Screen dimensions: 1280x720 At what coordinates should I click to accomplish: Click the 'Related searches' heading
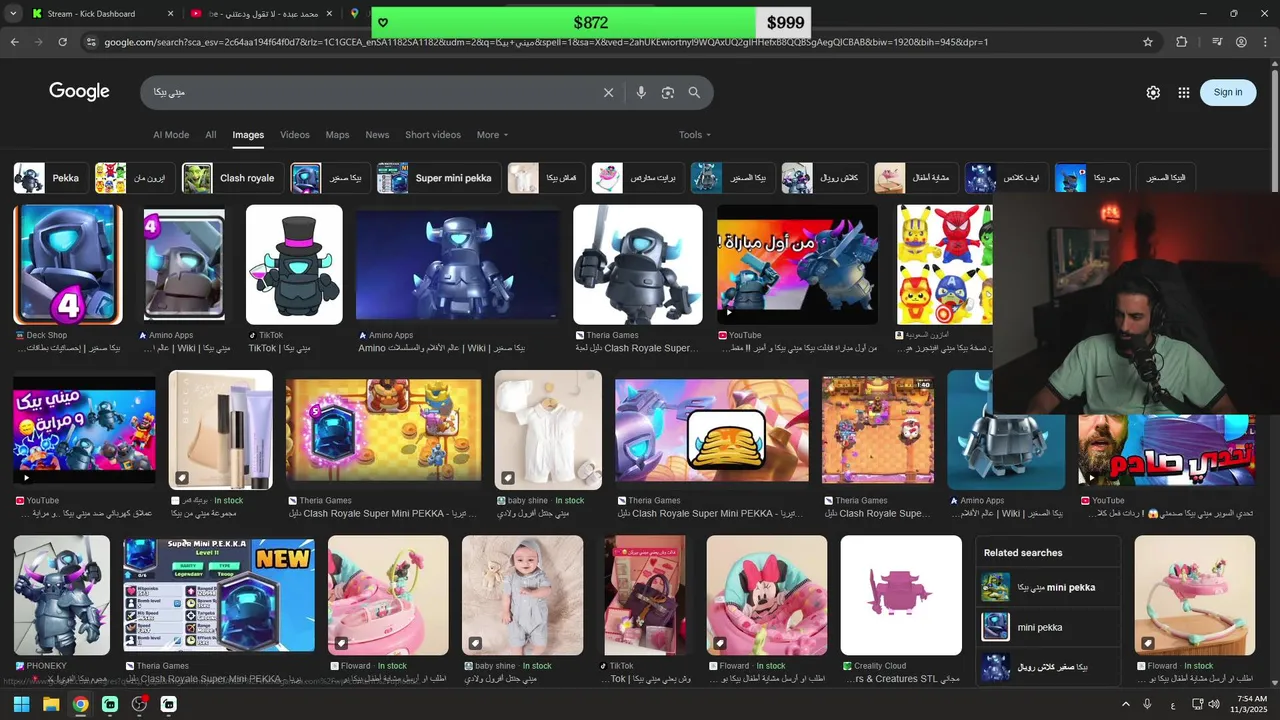(1023, 553)
